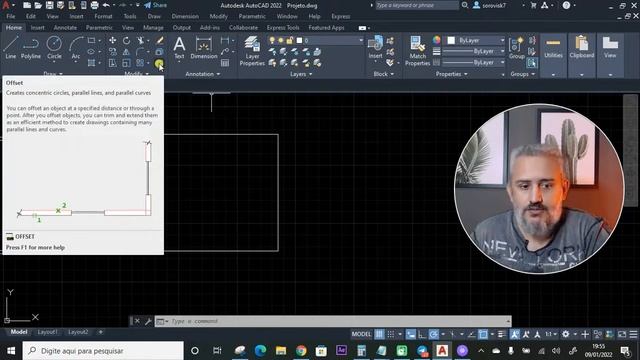Toggle the drawing grid display
This screenshot has height=360, width=640.
click(380, 334)
